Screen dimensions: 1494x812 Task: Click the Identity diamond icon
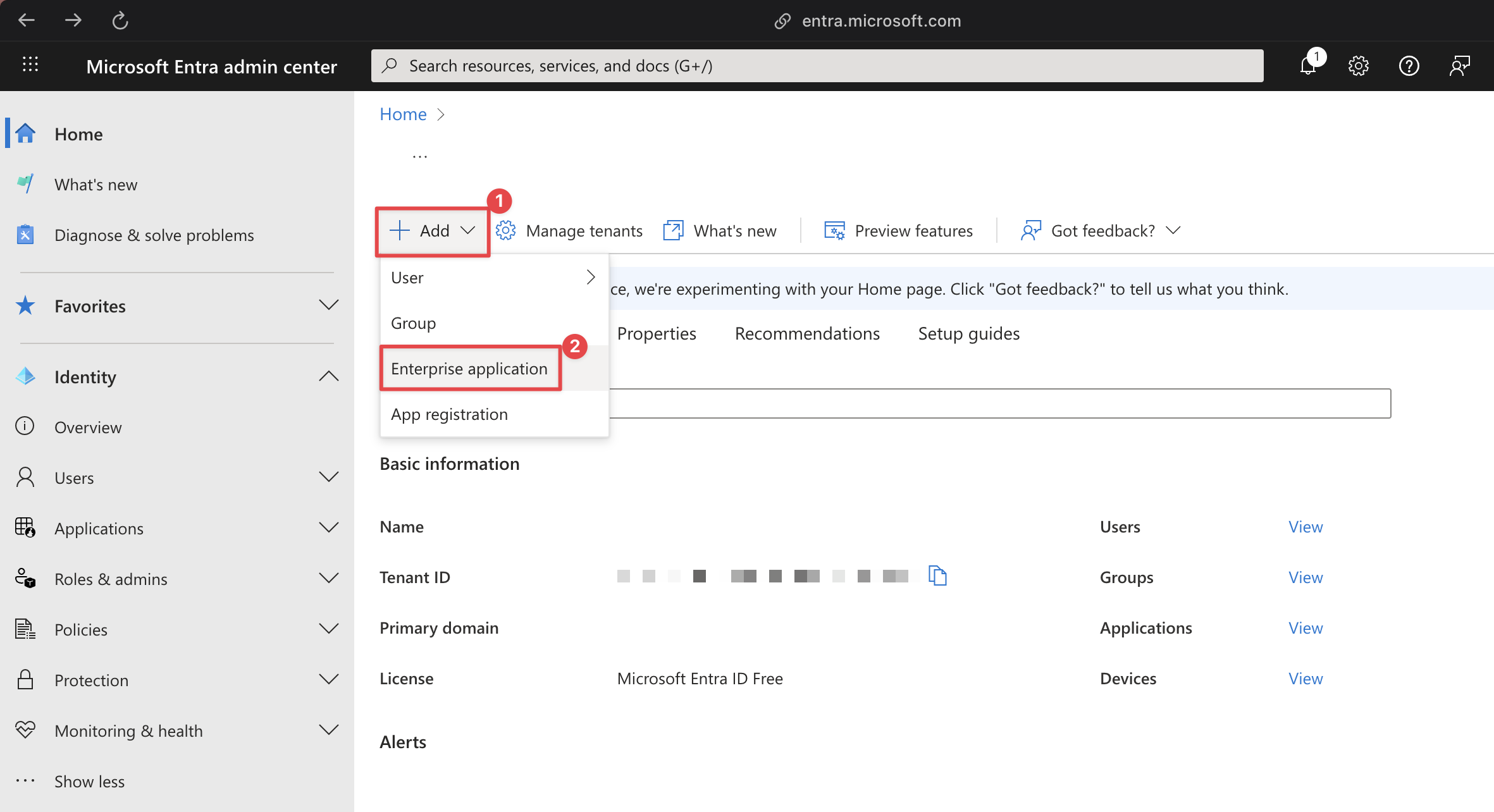25,376
